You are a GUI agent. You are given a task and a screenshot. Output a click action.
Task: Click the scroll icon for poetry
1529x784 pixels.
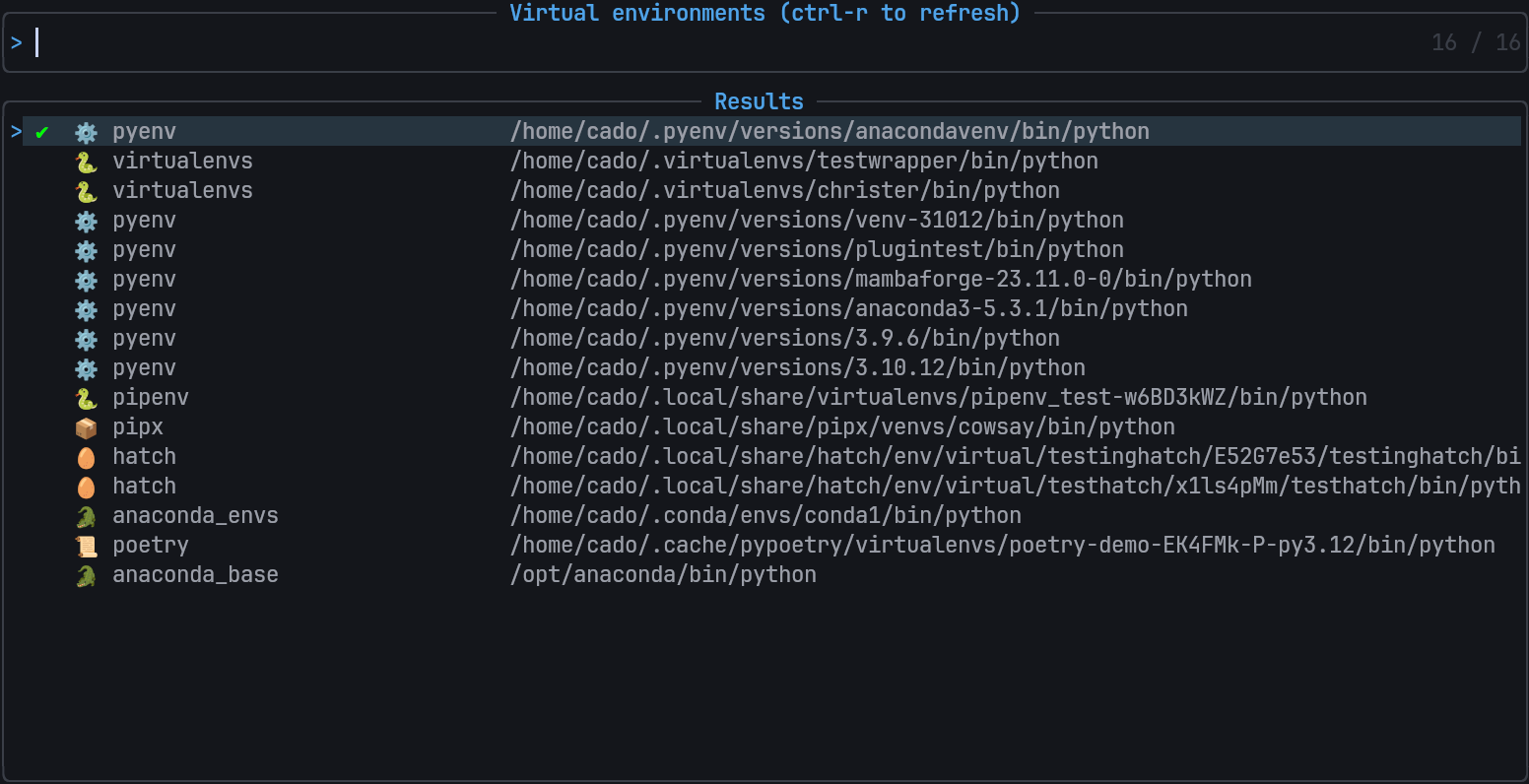[x=87, y=546]
